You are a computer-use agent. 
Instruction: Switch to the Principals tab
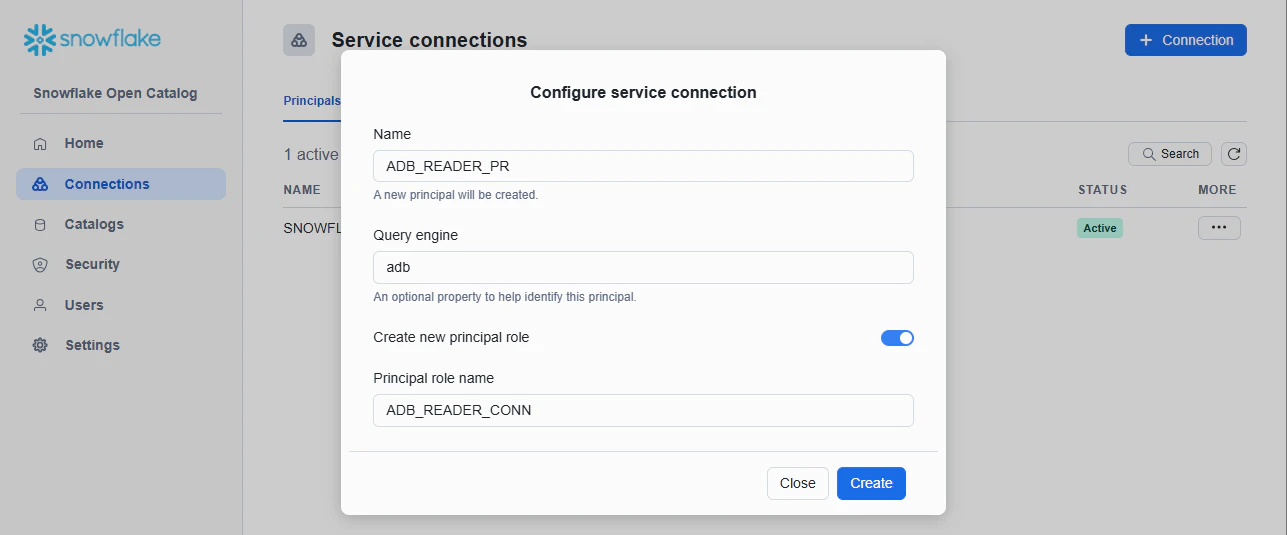(x=312, y=101)
